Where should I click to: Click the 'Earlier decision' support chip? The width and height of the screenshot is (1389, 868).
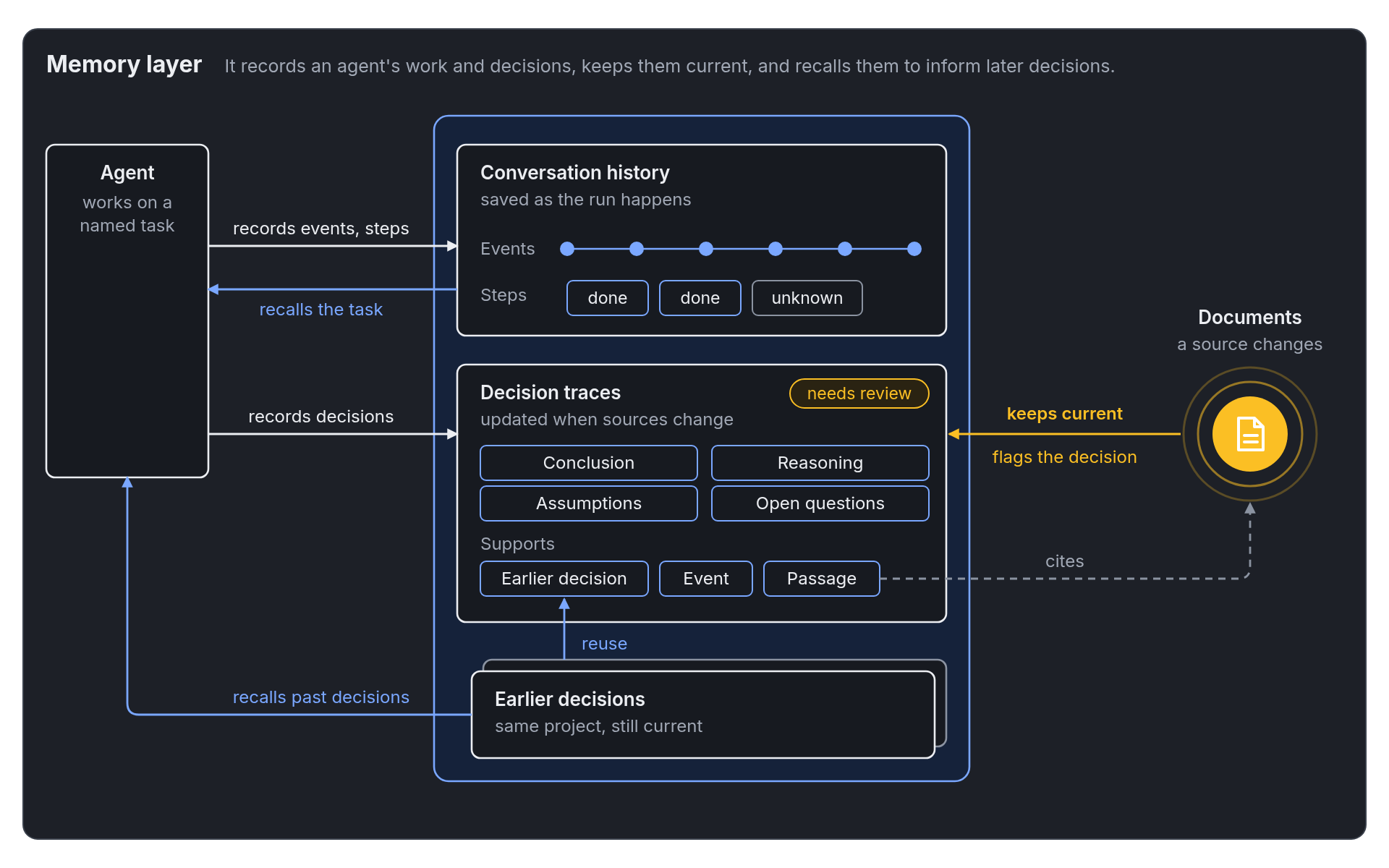point(564,579)
